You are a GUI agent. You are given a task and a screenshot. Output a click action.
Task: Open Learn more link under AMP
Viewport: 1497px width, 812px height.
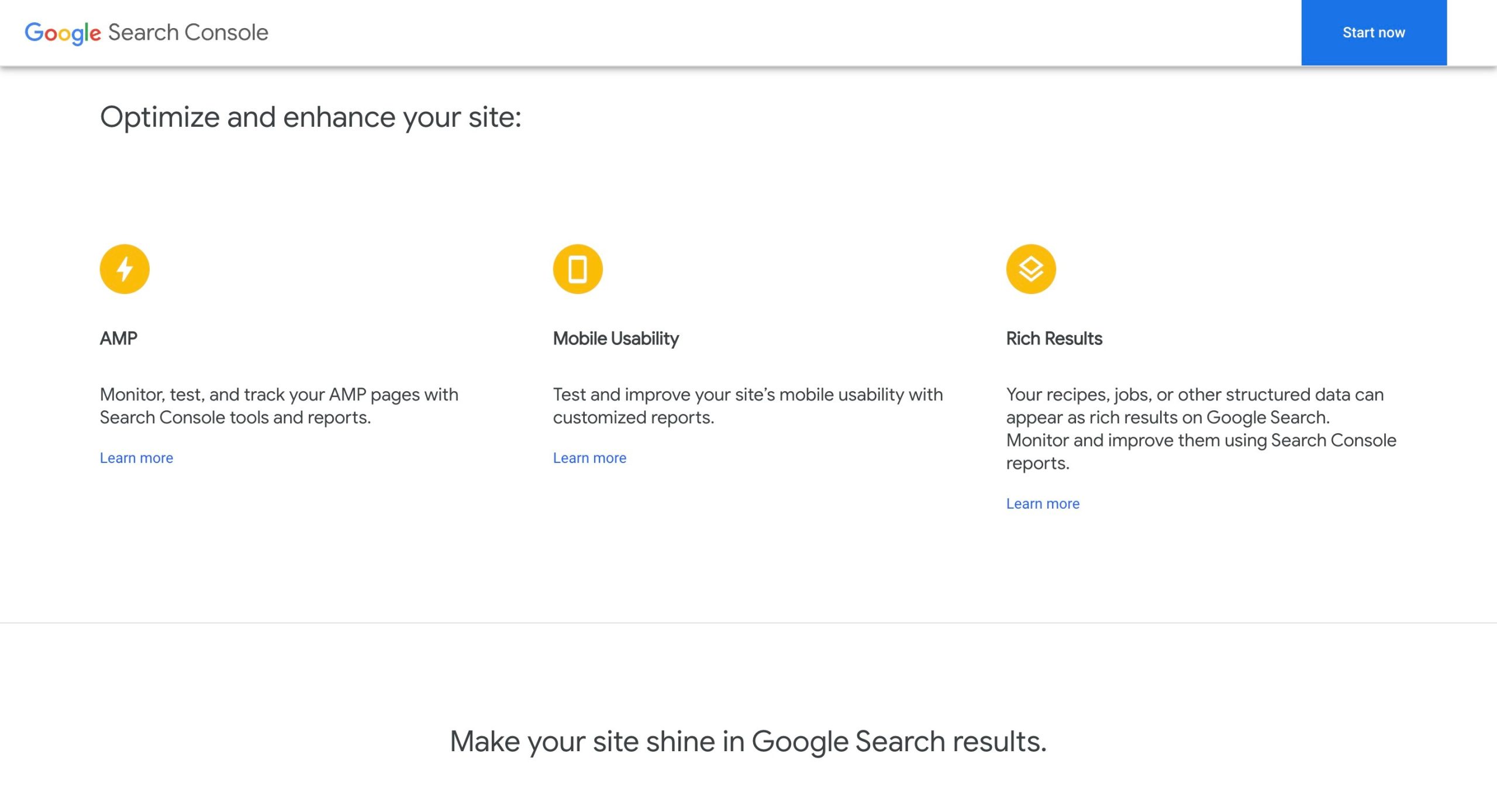click(136, 458)
